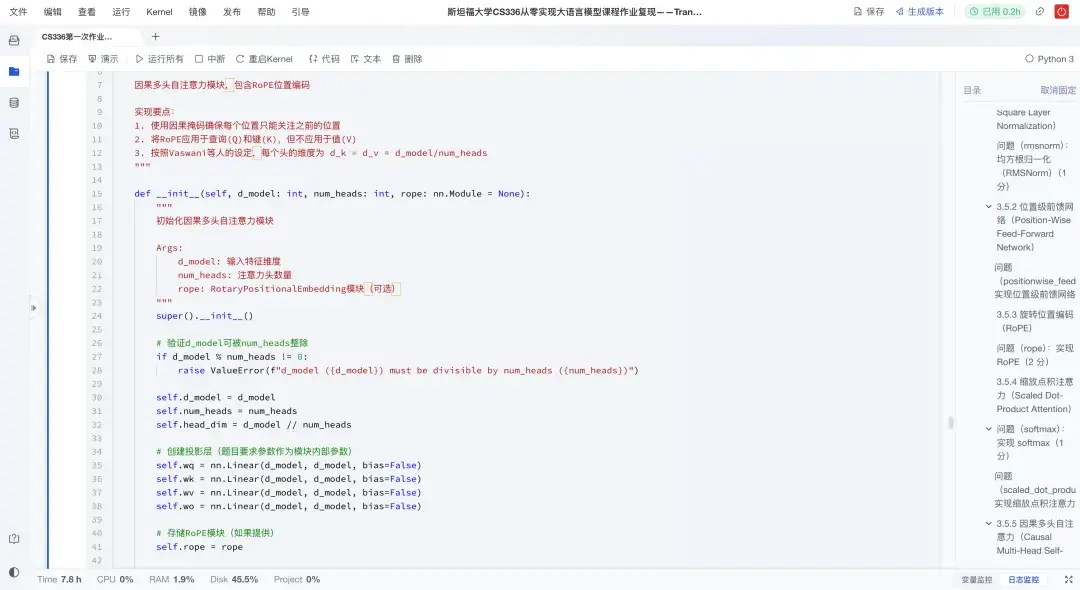Collapse the 3.5.2 位置级前馈网络 section
The width and height of the screenshot is (1080, 590).
988,207
